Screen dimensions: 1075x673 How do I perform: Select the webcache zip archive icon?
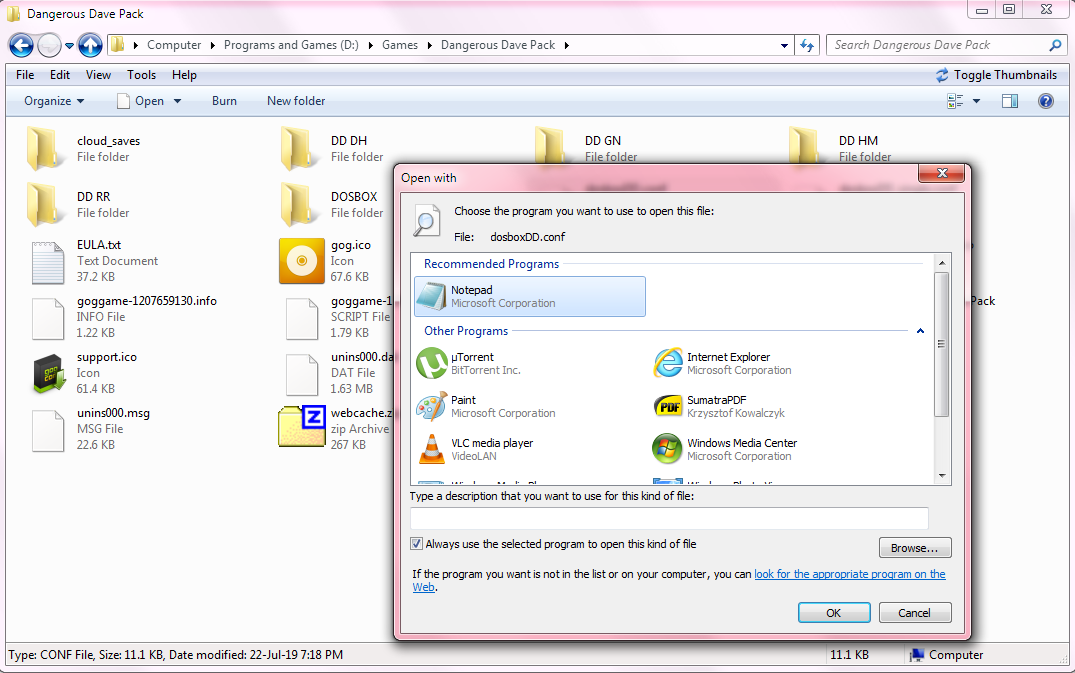tap(302, 426)
